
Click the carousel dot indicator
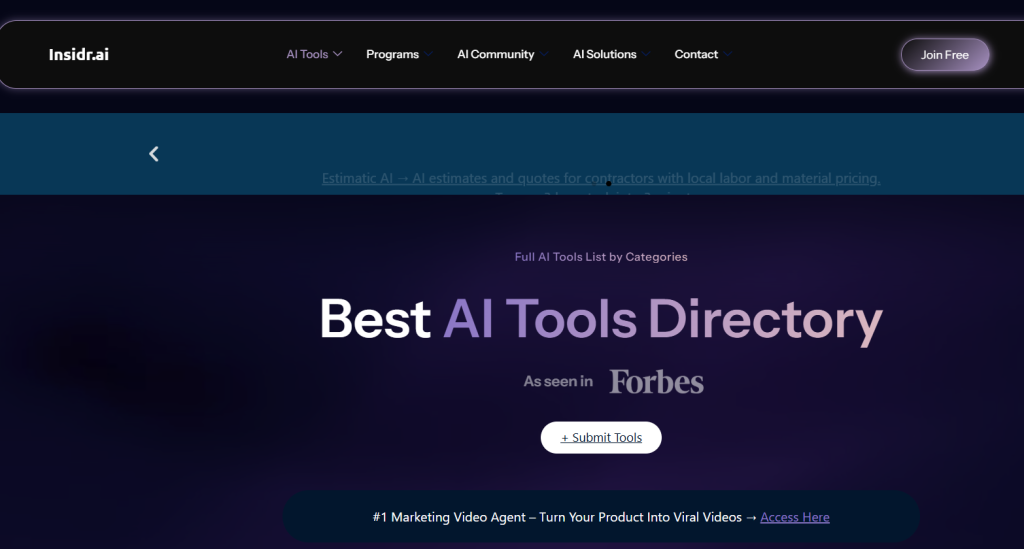click(x=608, y=184)
